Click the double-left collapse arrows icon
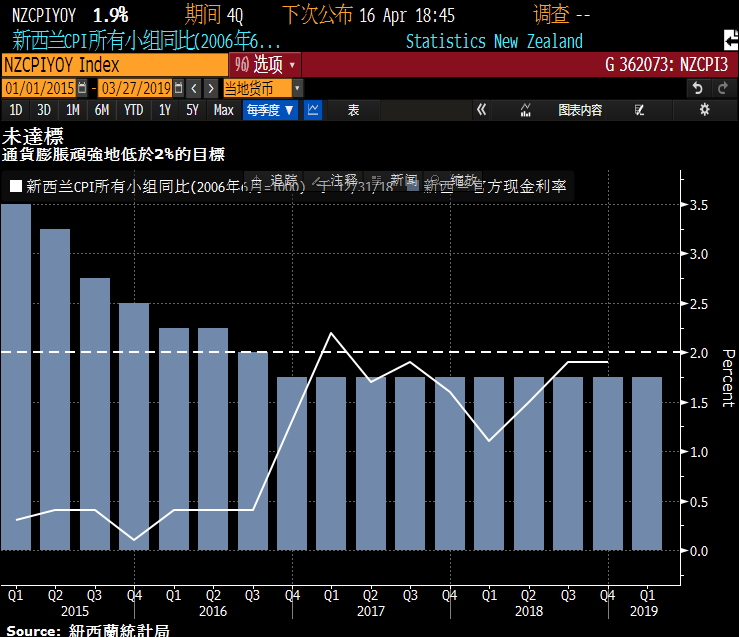Image resolution: width=739 pixels, height=637 pixels. [481, 110]
